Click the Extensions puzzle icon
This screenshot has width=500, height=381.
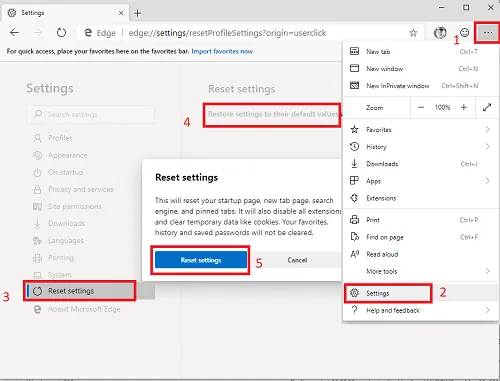point(354,198)
